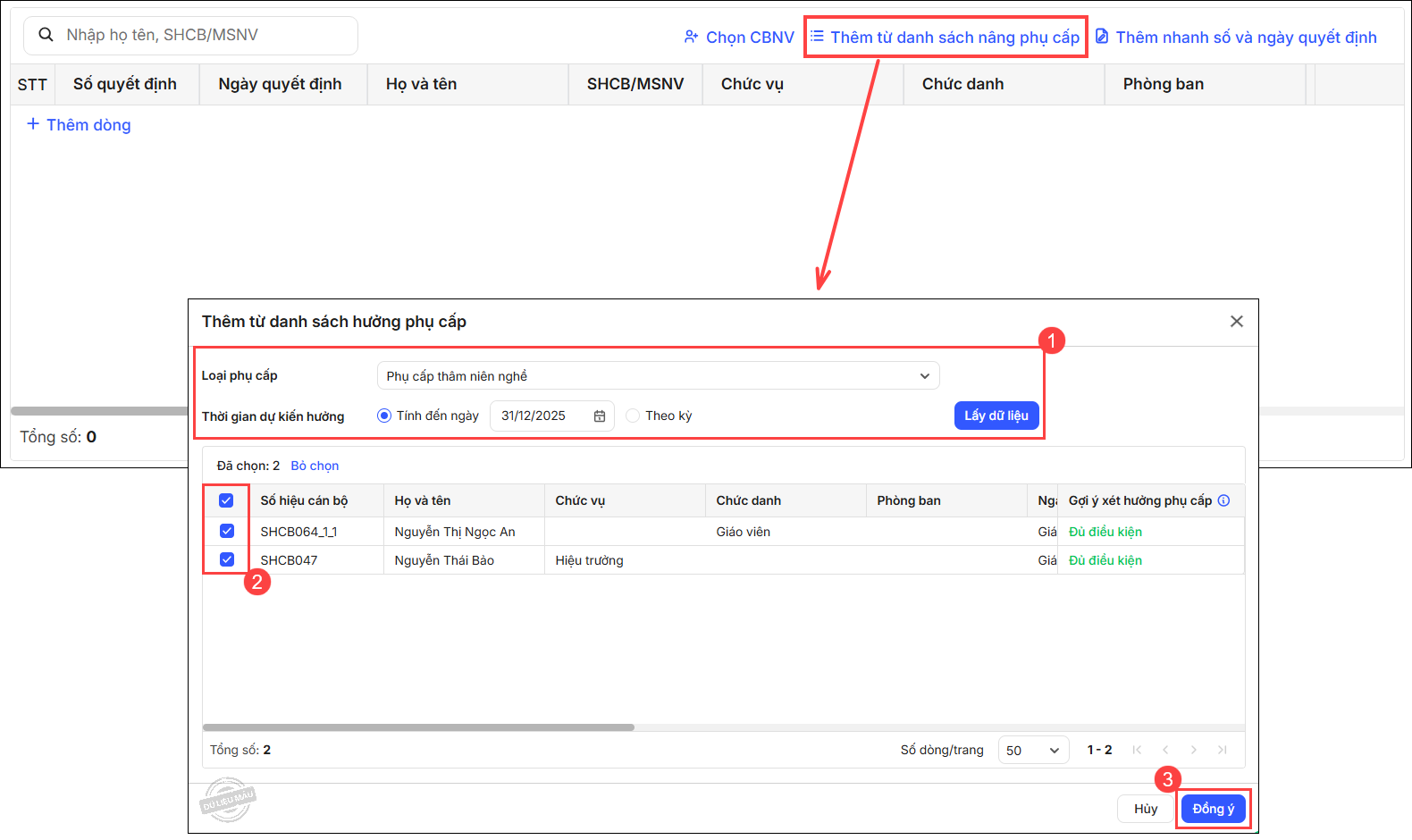
Task: Open the Loại phụ cấp dropdown
Action: (x=659, y=375)
